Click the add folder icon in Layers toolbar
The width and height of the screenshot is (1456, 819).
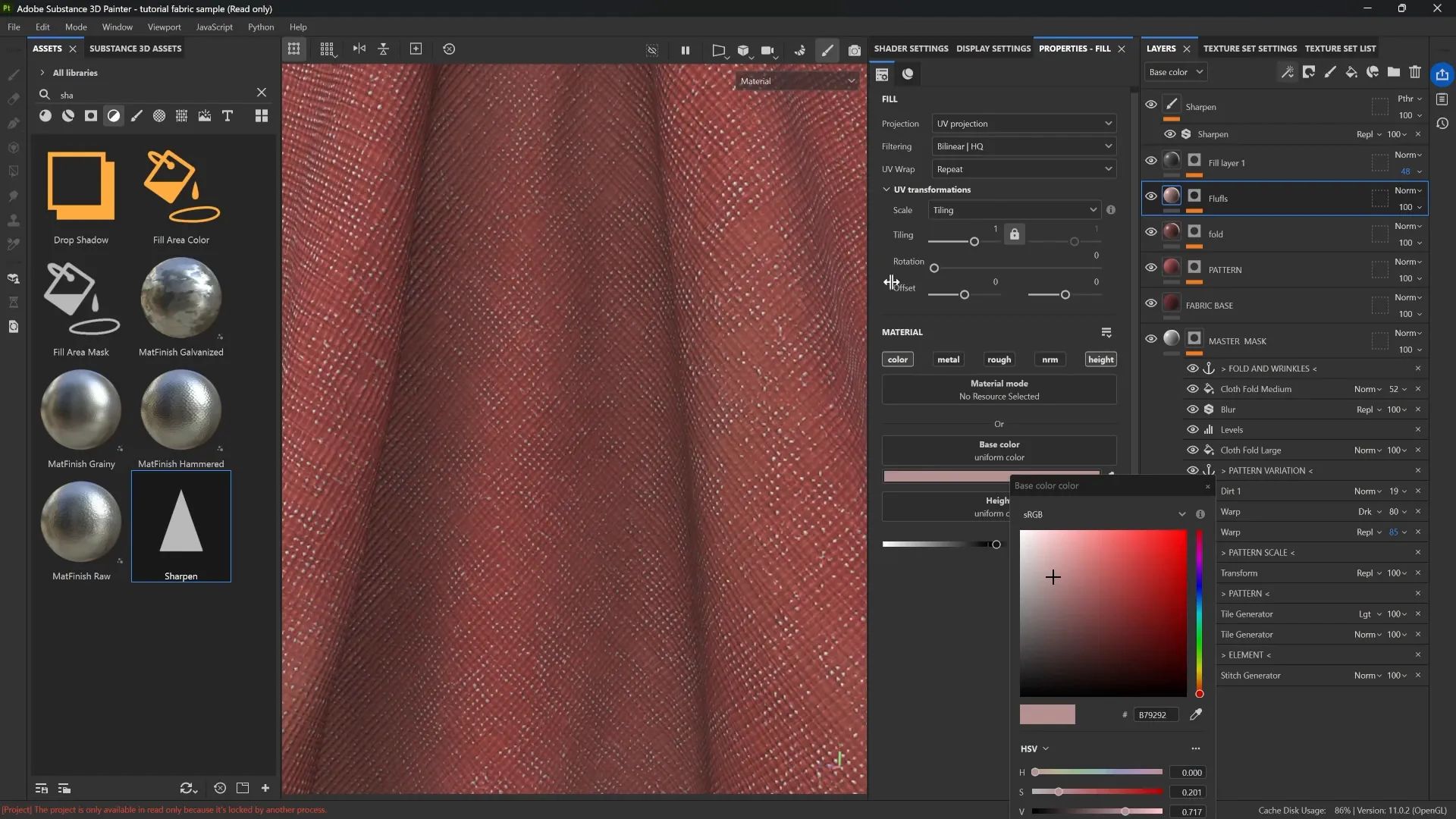[1394, 72]
